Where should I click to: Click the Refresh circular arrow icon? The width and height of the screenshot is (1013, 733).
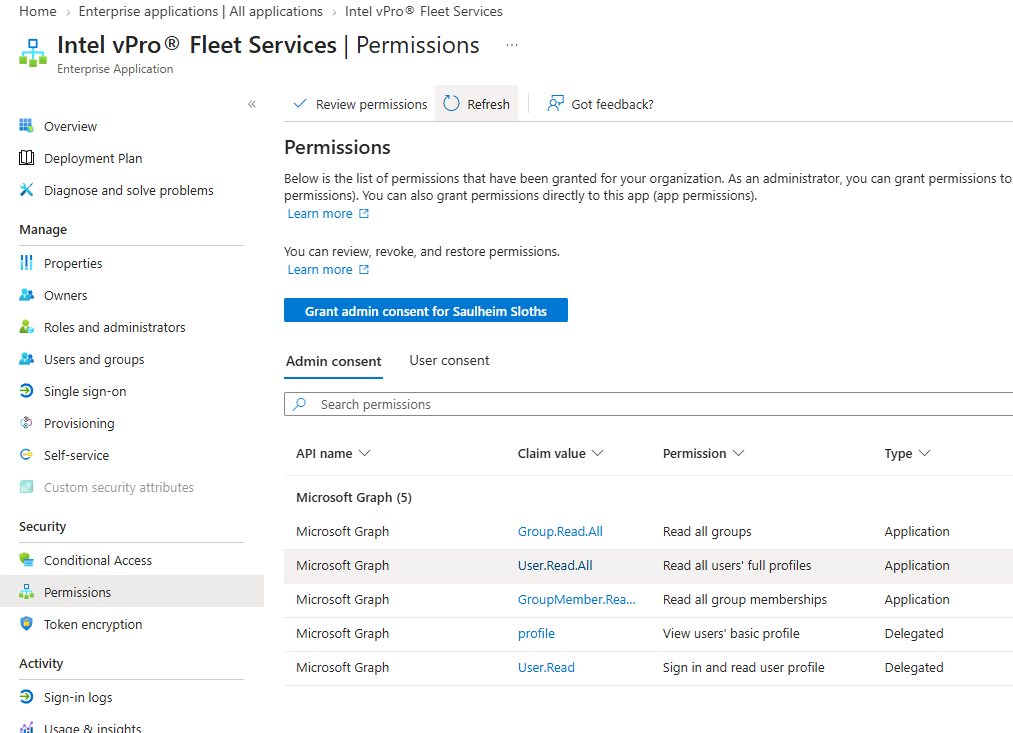pos(452,103)
